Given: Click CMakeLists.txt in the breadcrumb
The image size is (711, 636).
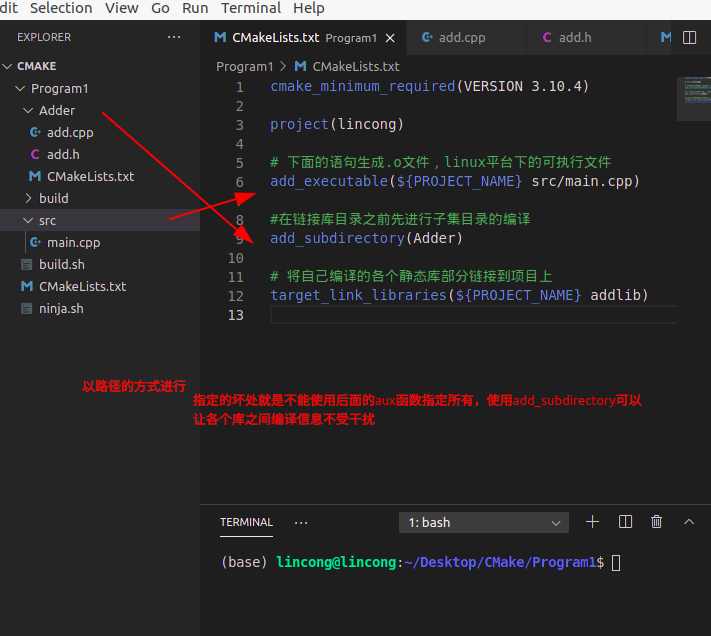Looking at the screenshot, I should click(356, 67).
